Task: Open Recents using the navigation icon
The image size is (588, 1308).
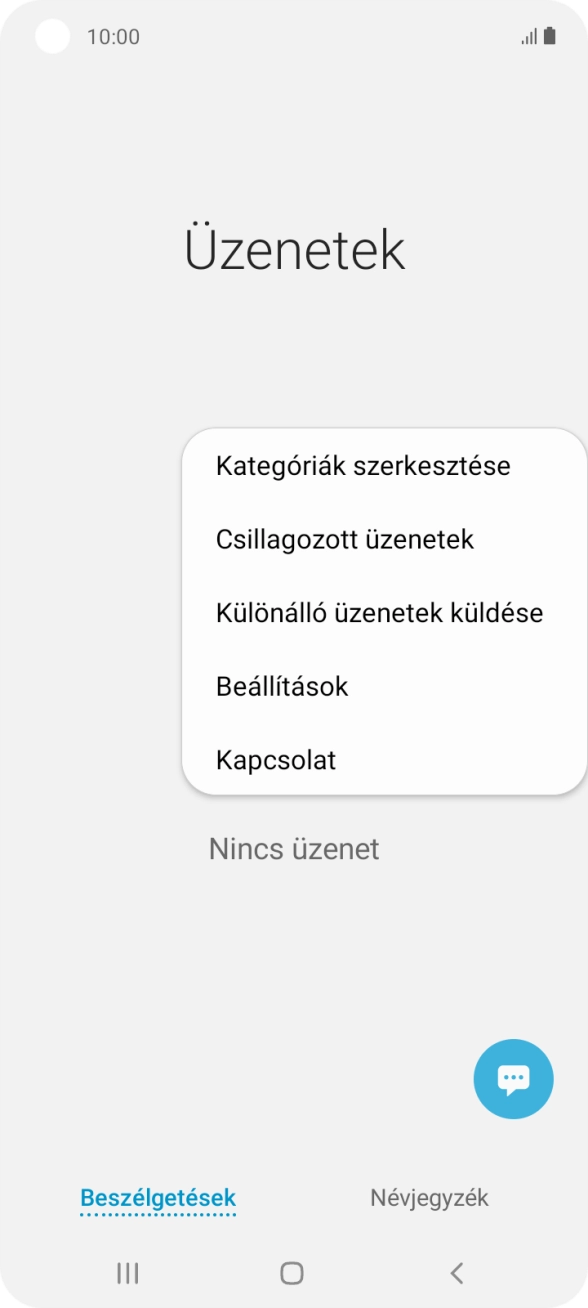Action: tap(126, 1273)
